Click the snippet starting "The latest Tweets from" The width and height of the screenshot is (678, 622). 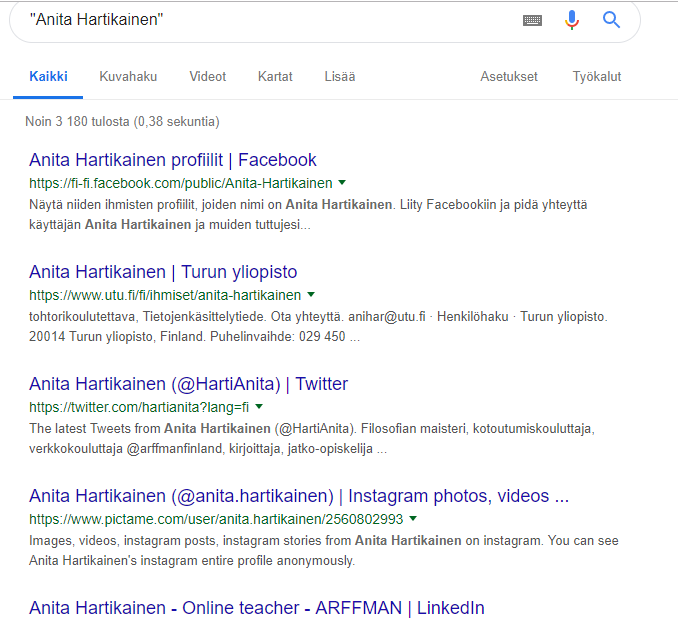tap(312, 439)
